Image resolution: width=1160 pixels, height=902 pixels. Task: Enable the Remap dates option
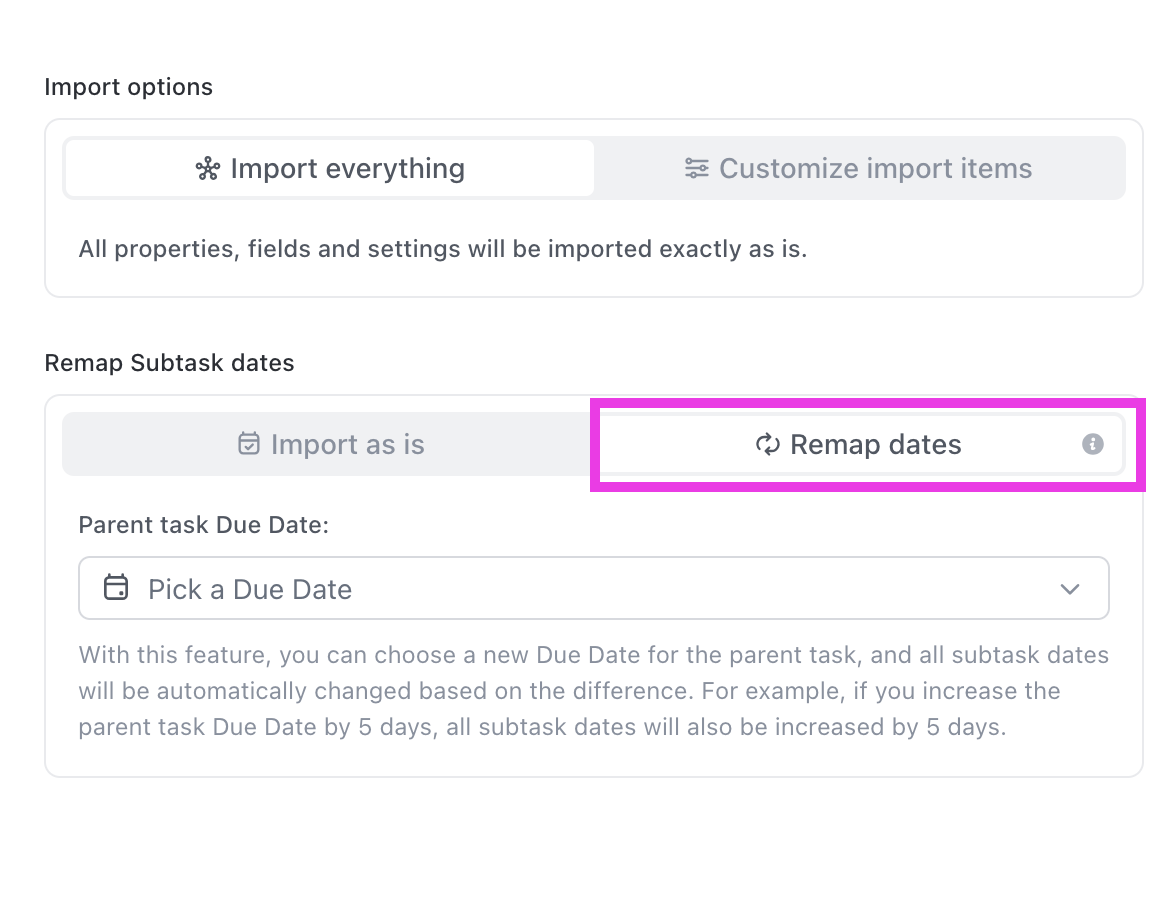(860, 444)
